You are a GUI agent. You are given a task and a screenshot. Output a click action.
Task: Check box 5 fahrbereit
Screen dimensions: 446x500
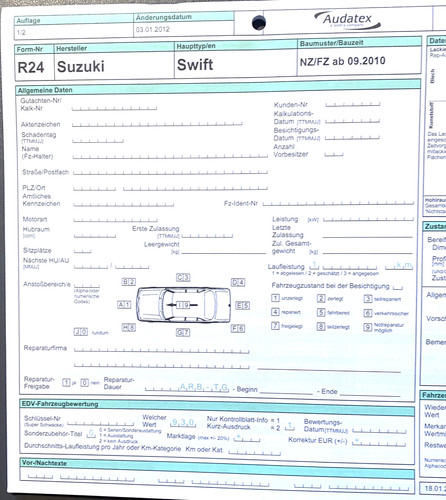click(321, 312)
